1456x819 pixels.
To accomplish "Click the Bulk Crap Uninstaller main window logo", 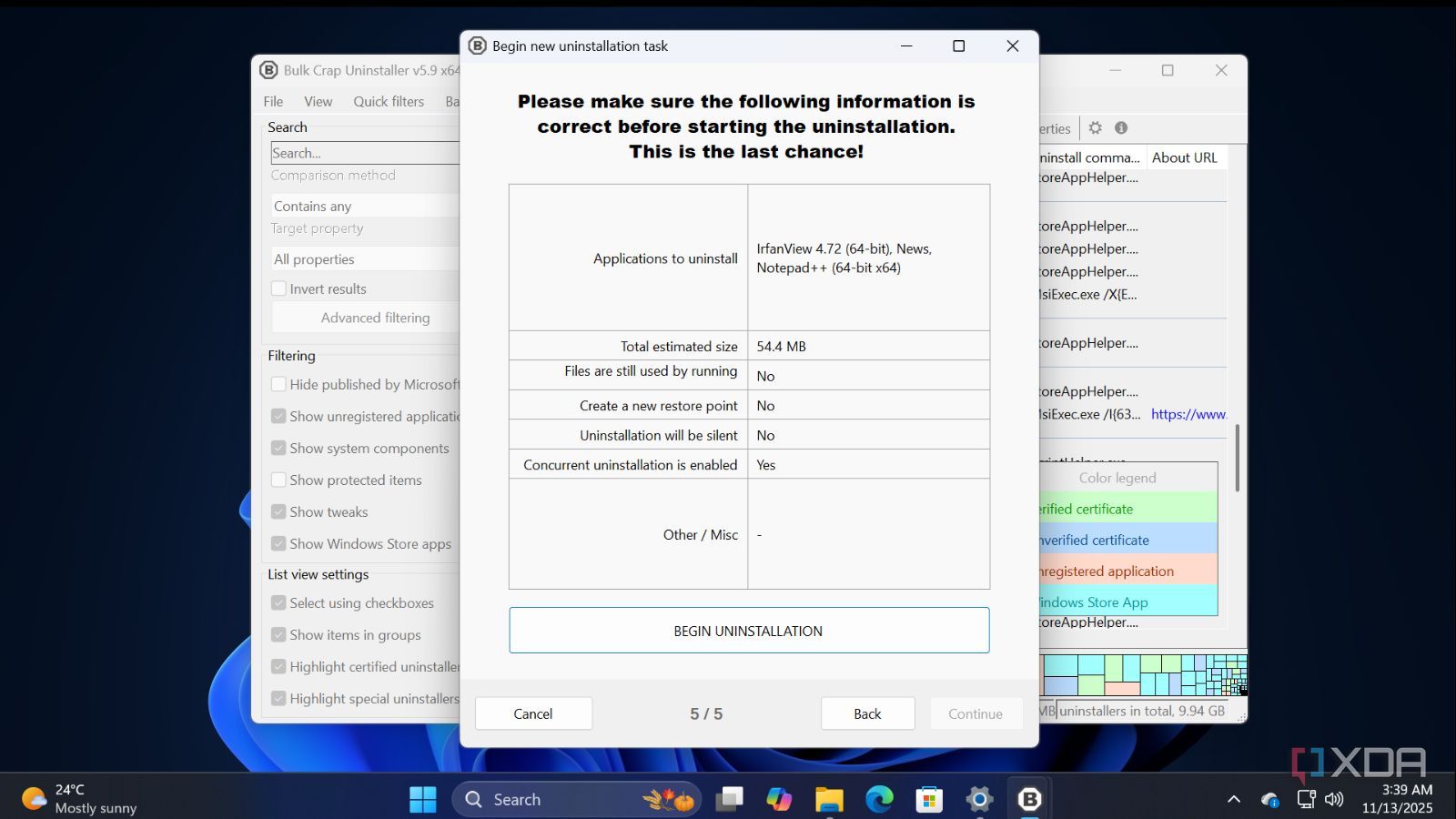I will (268, 70).
